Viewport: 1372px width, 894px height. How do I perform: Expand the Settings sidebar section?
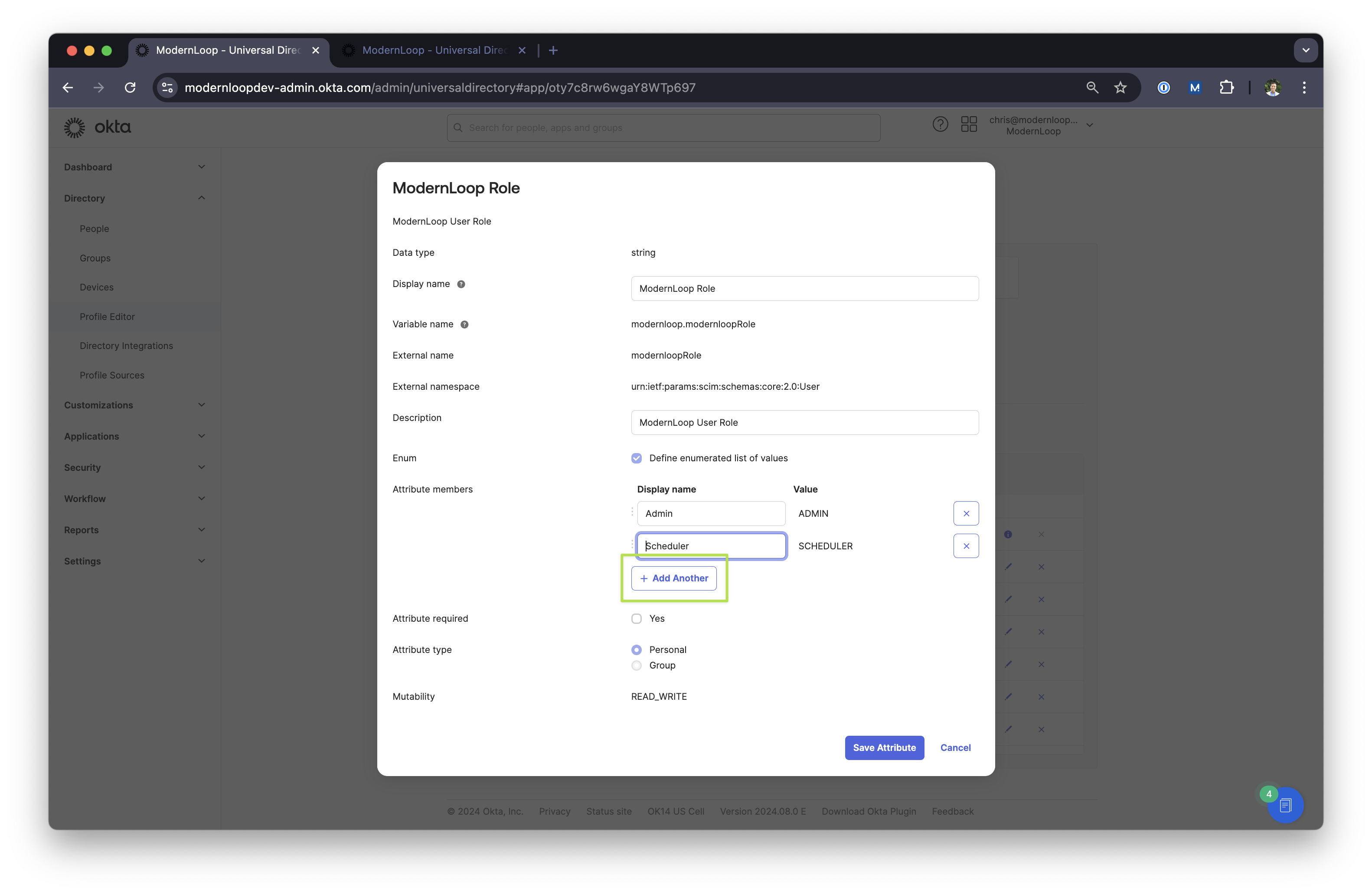click(x=134, y=561)
